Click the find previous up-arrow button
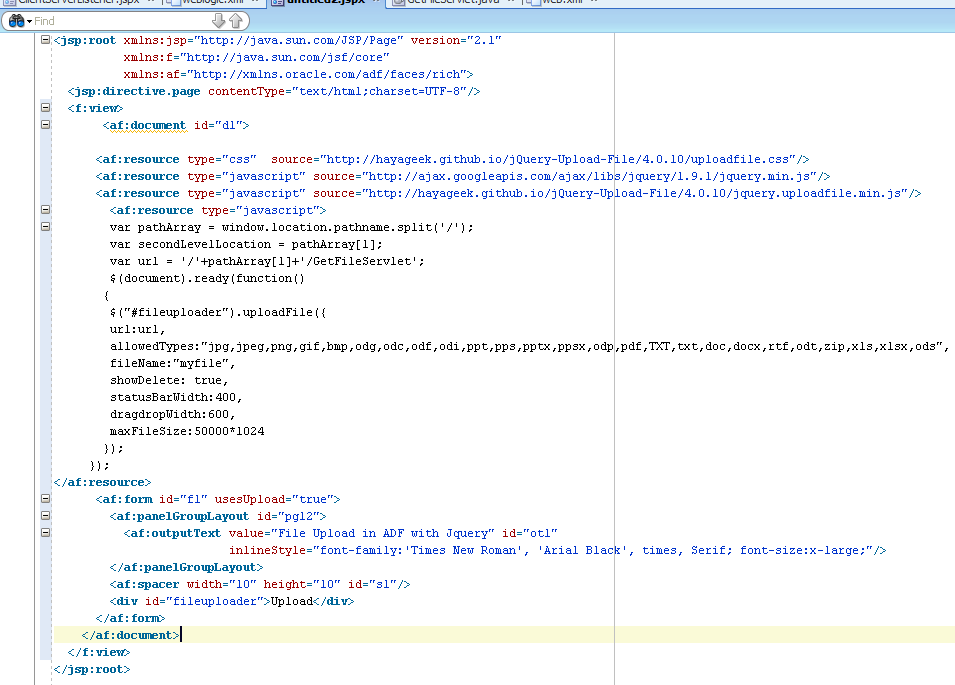 (x=235, y=20)
